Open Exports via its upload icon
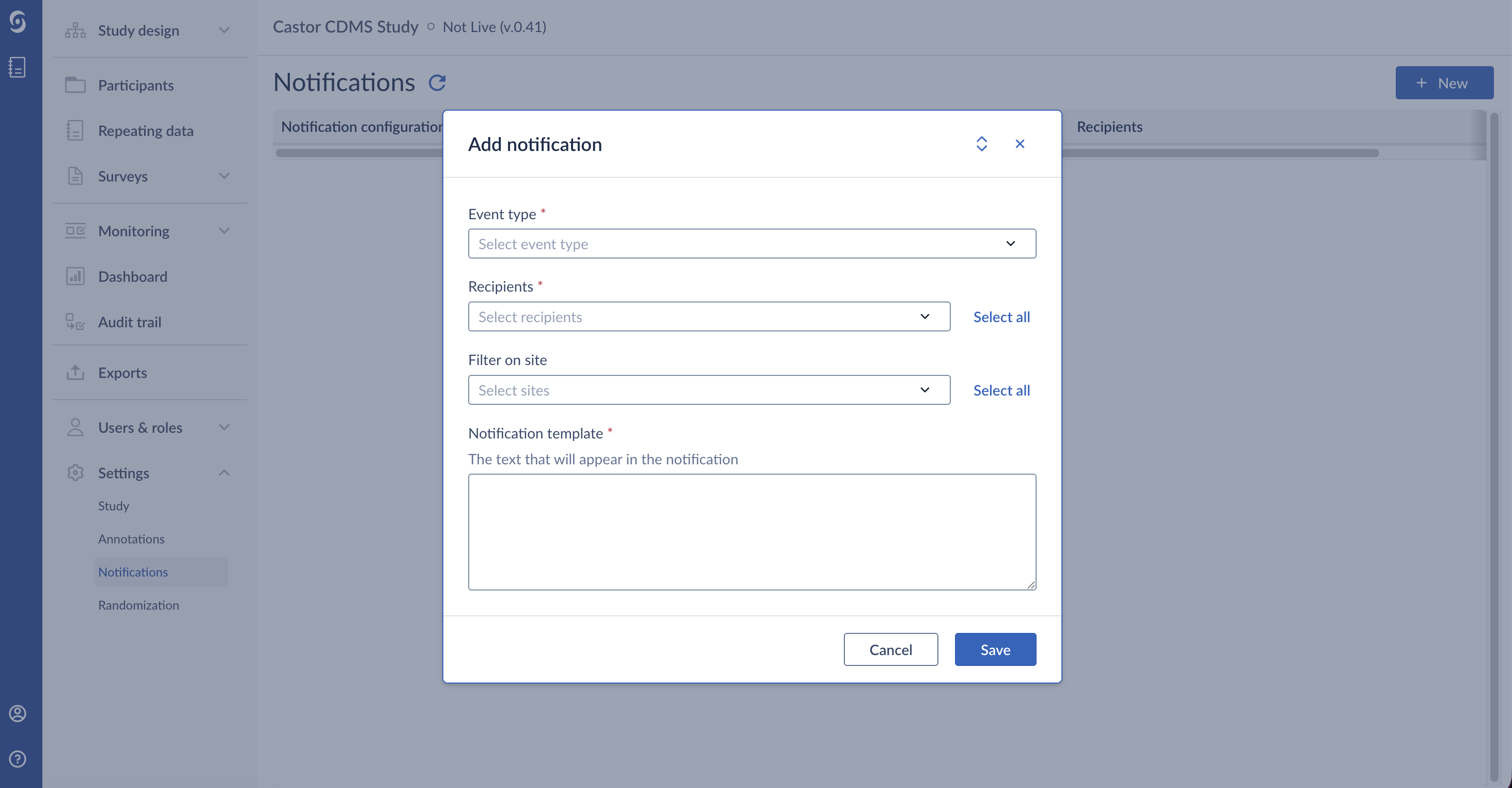 point(74,372)
